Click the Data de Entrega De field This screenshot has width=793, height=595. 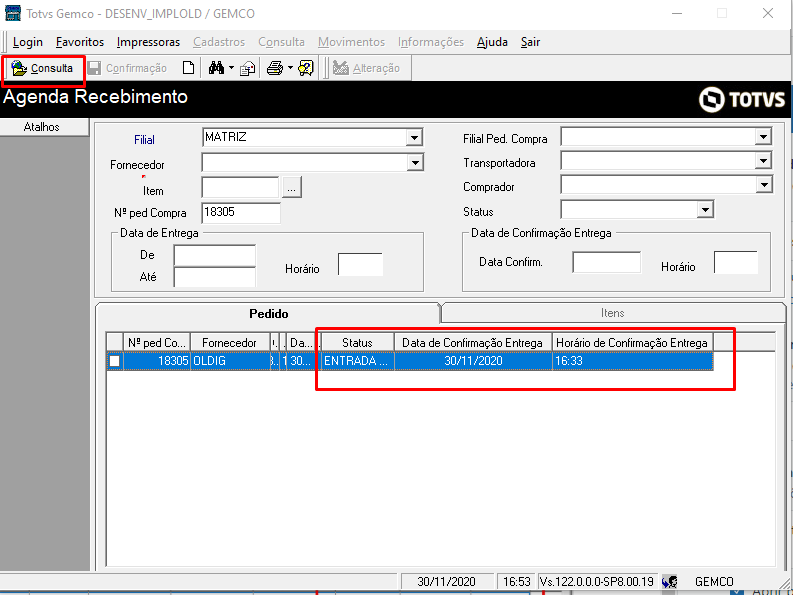pyautogui.click(x=214, y=256)
